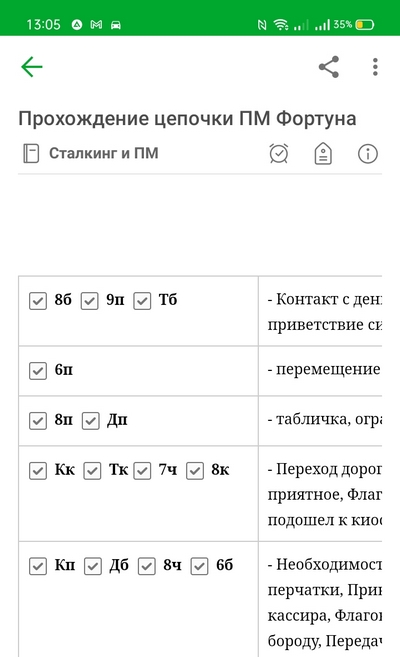Viewport: 400px width, 657px height.
Task: Edit the note title Прохождение цепочки ПМ Фортуна
Action: point(187,119)
